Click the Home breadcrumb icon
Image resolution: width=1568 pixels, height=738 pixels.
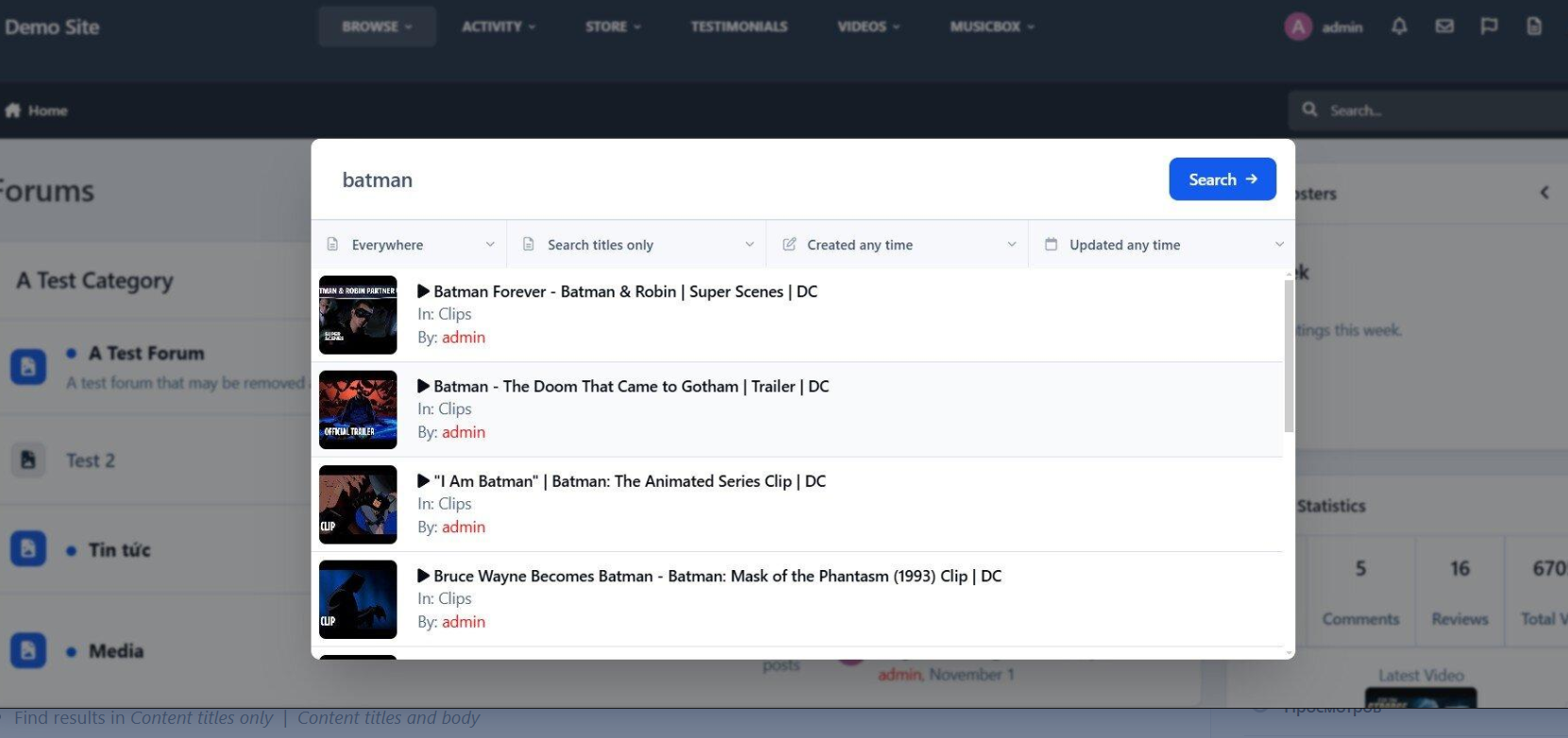[12, 110]
